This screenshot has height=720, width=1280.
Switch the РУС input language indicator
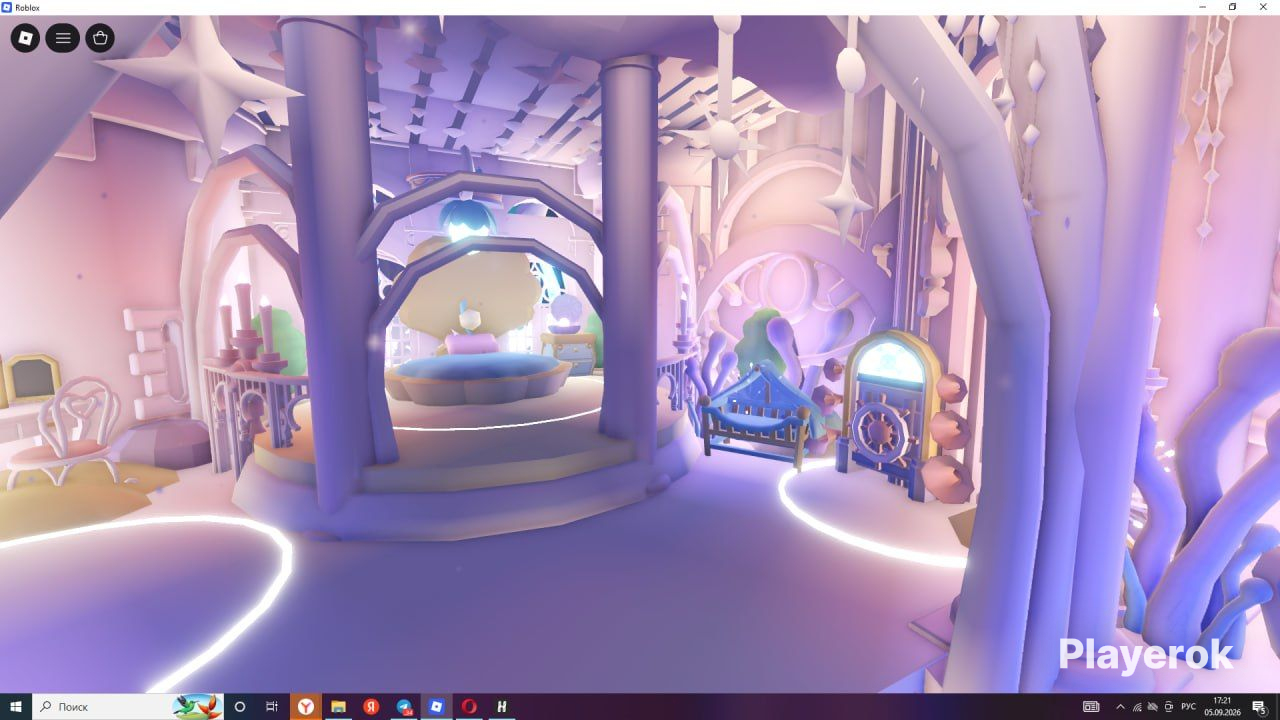pyautogui.click(x=1189, y=706)
